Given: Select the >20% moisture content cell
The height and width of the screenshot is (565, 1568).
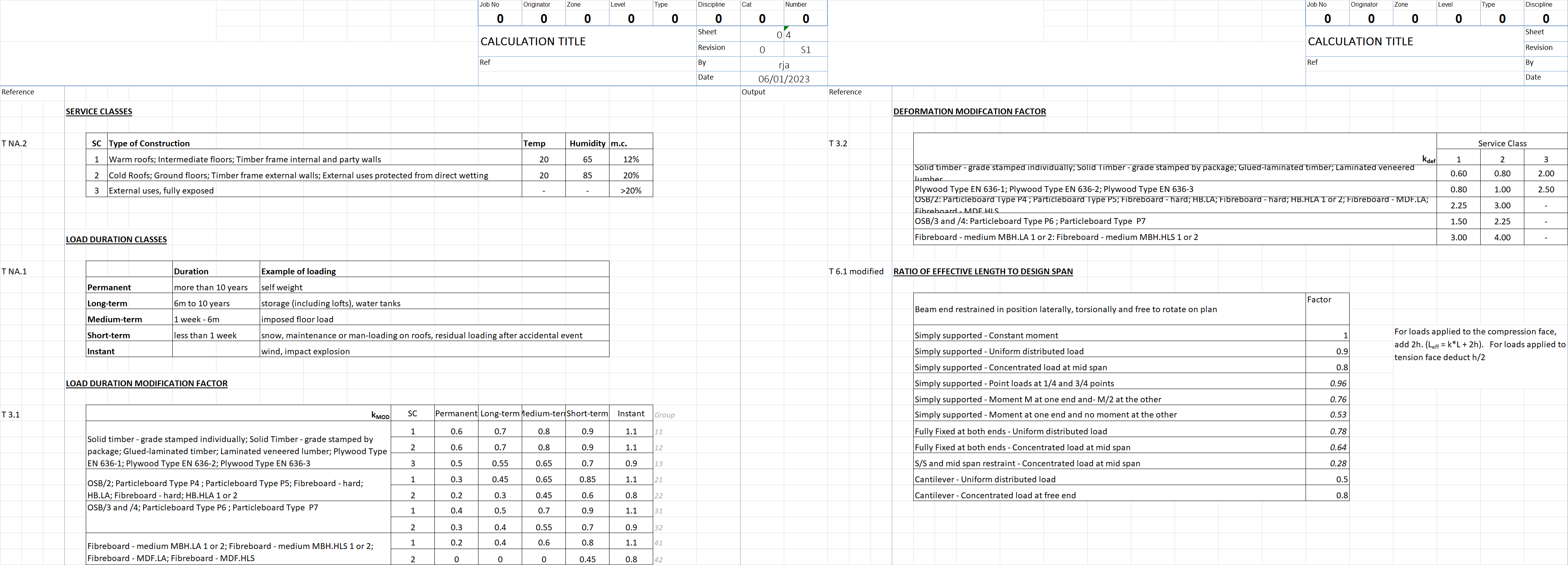Looking at the screenshot, I should click(631, 190).
